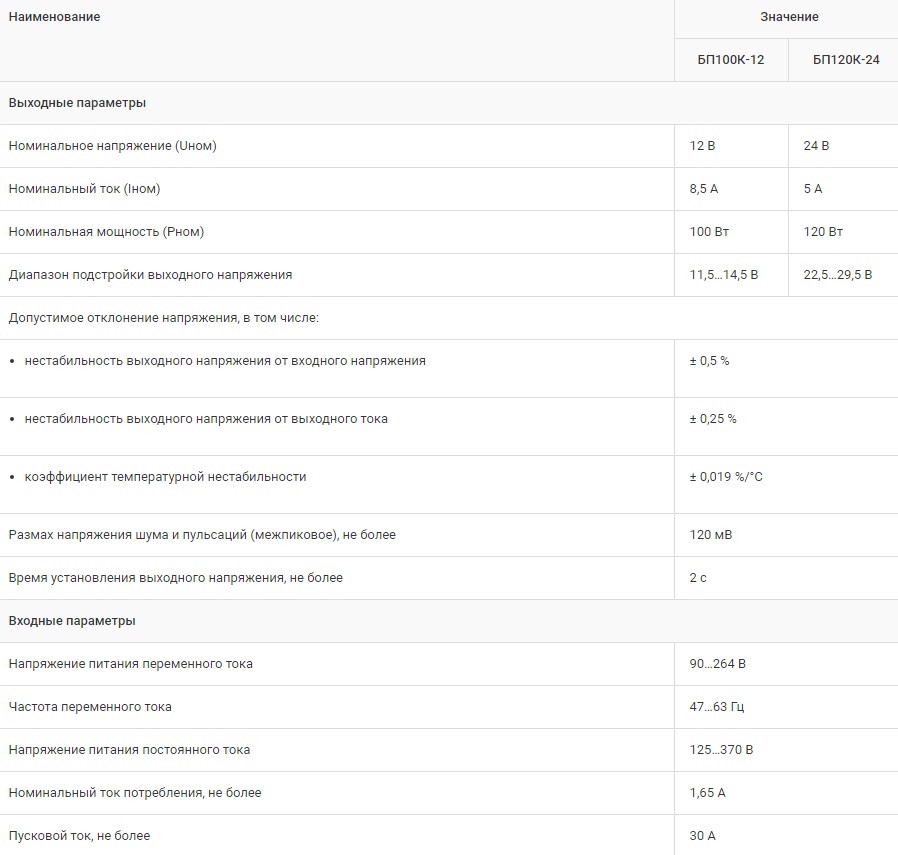Select the 8,5 А nominal current value
Image resolution: width=898 pixels, height=855 pixels.
[x=704, y=189]
